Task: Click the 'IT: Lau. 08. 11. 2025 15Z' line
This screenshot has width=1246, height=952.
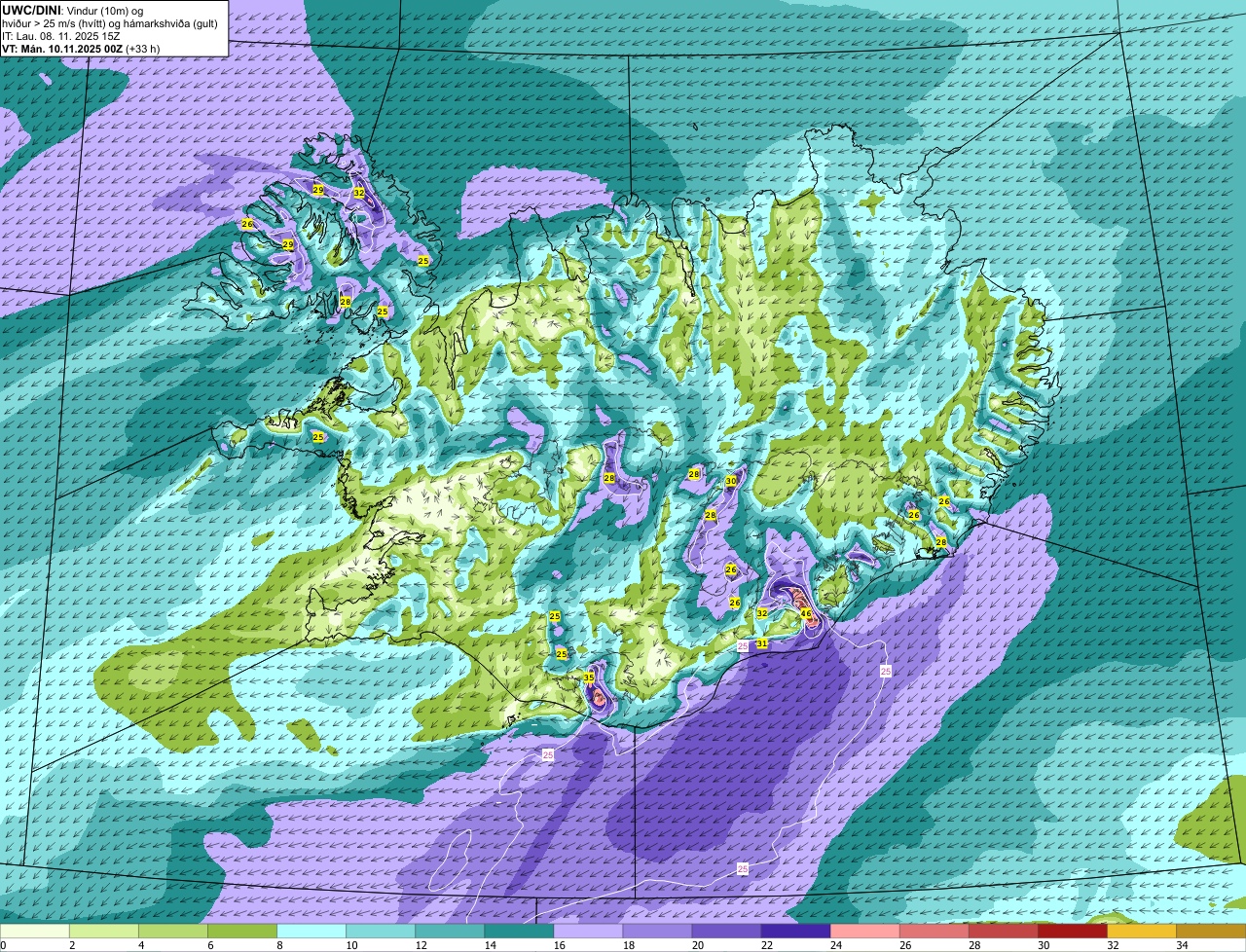Action: (x=61, y=35)
